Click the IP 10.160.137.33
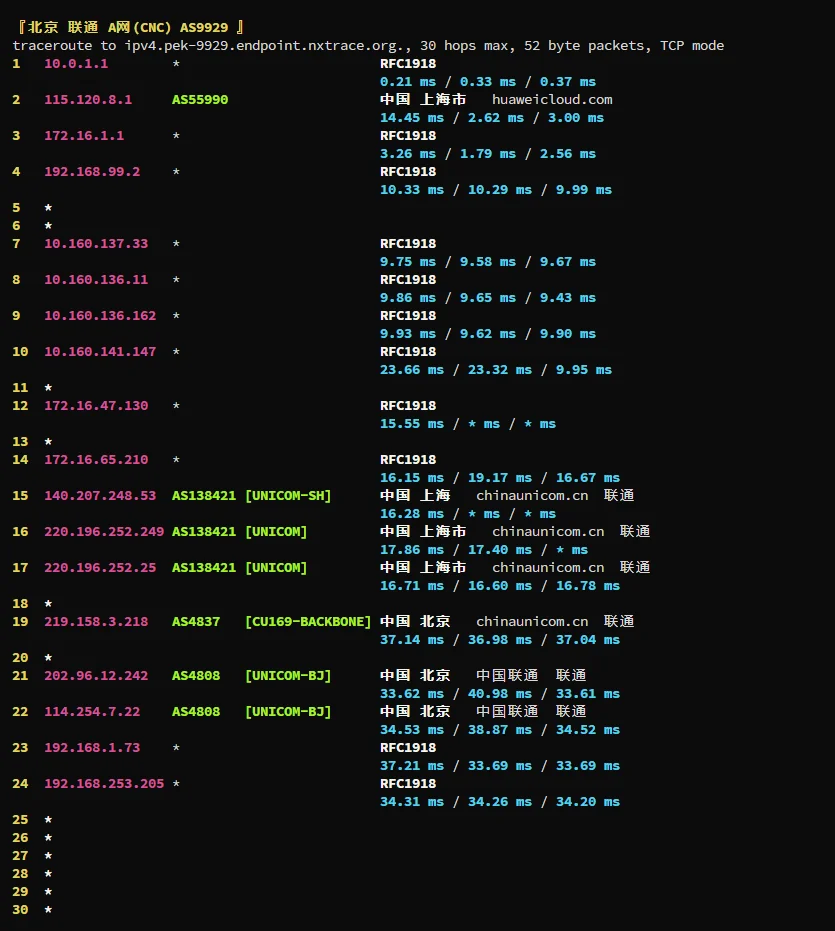Viewport: 835px width, 931px height. [x=96, y=244]
